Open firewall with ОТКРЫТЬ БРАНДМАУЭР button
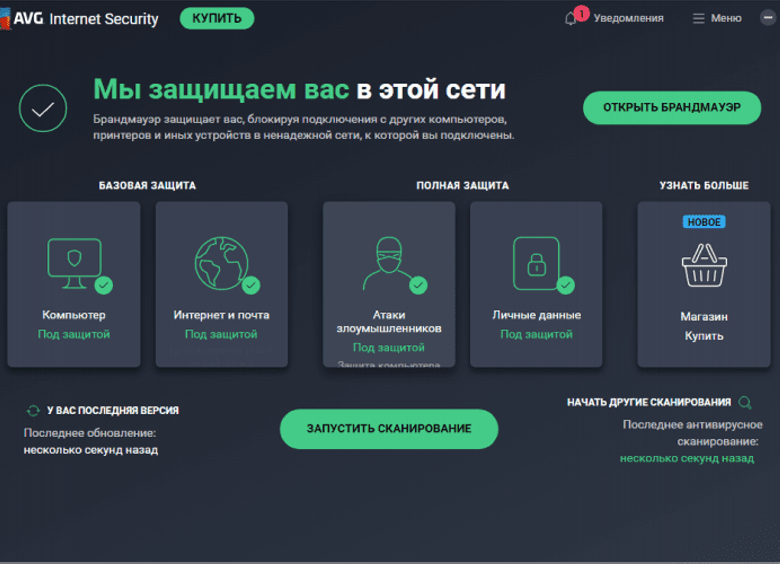Screen dimensions: 780x564 tap(672, 107)
